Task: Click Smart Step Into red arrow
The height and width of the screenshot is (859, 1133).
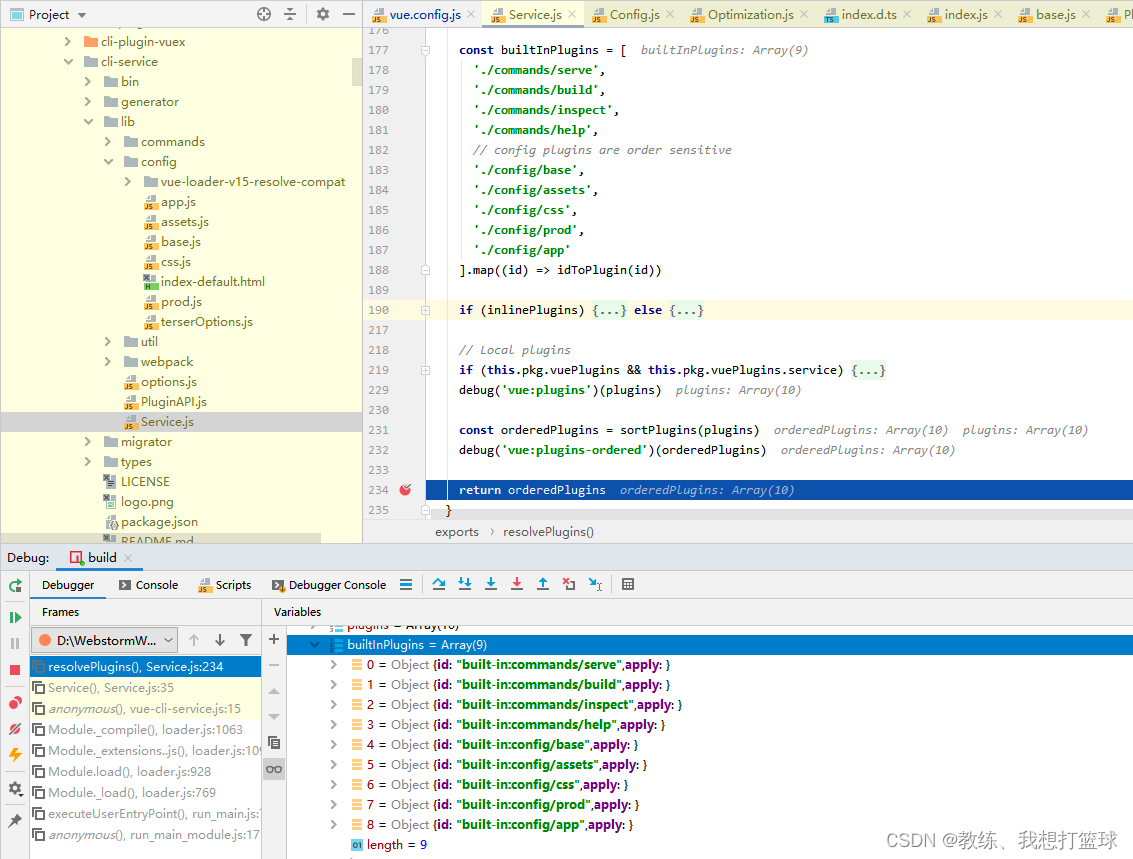Action: [517, 584]
